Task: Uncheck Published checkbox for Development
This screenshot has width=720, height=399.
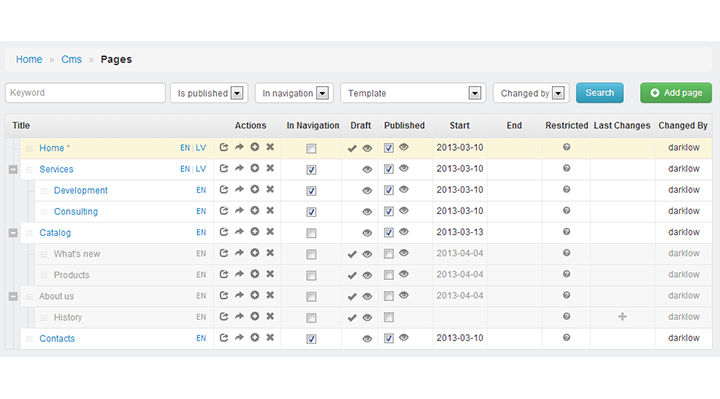Action: (389, 190)
